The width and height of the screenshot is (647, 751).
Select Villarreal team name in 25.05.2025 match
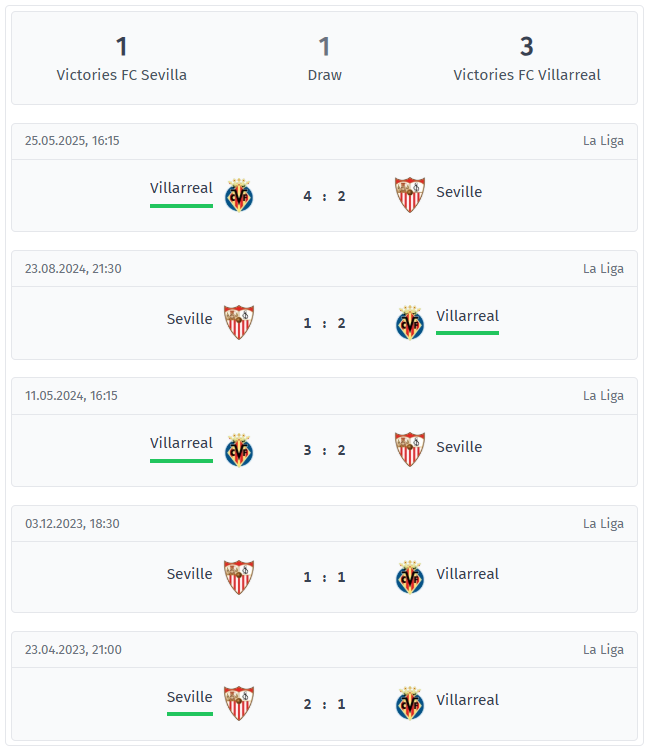(x=181, y=188)
